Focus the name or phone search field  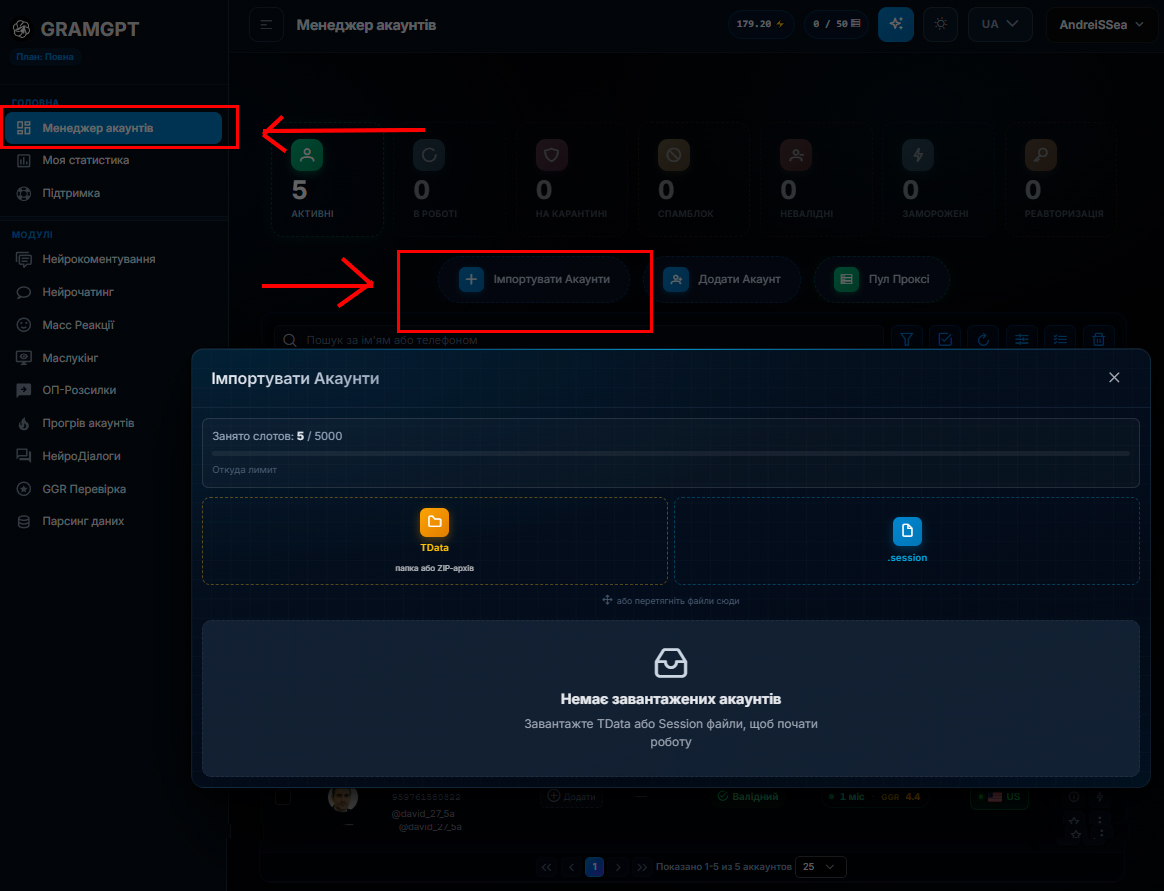click(x=579, y=339)
